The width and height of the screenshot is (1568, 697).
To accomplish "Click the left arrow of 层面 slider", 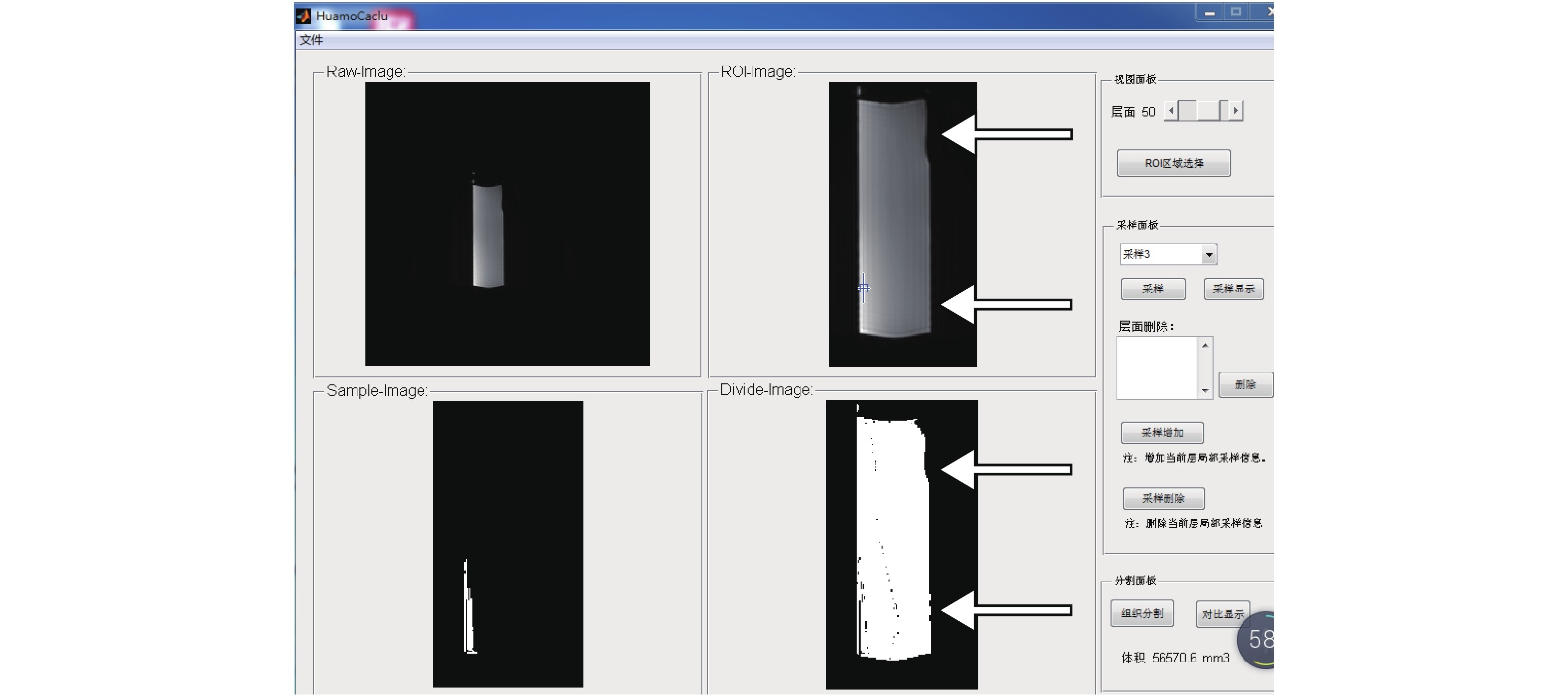I will click(x=1171, y=111).
